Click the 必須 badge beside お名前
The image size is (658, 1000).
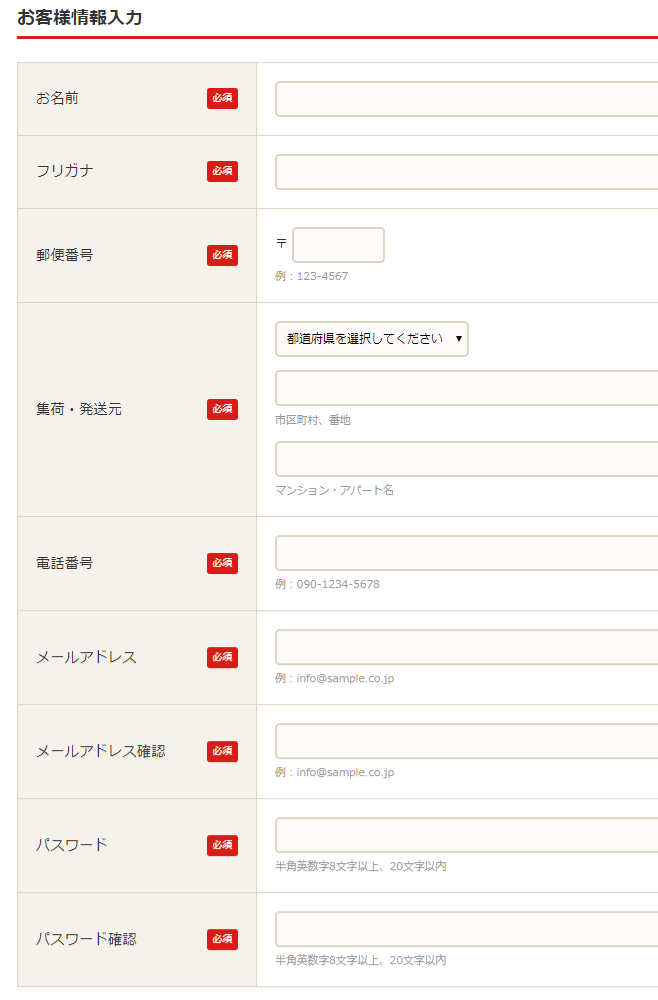(x=222, y=98)
